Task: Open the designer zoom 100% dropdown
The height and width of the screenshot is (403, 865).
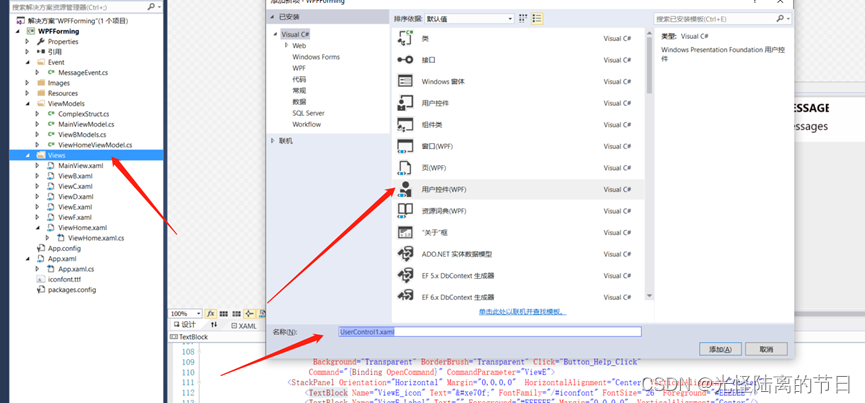Action: point(199,313)
